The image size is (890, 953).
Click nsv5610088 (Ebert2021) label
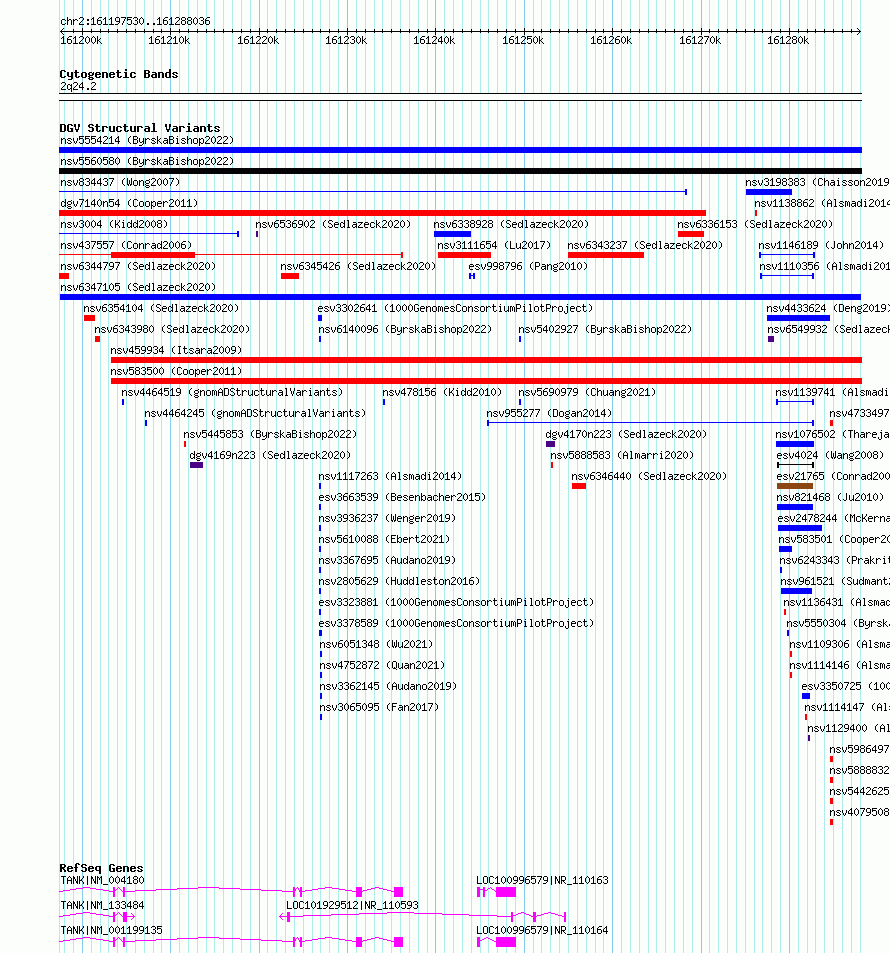(384, 539)
